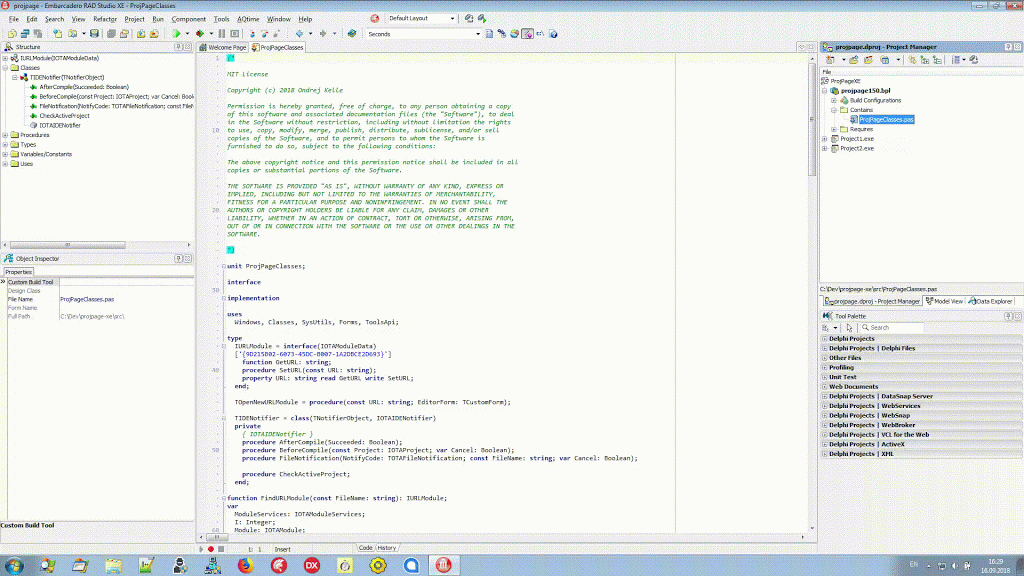1024x576 pixels.
Task: Click the Windows Start button
Action: (13, 565)
